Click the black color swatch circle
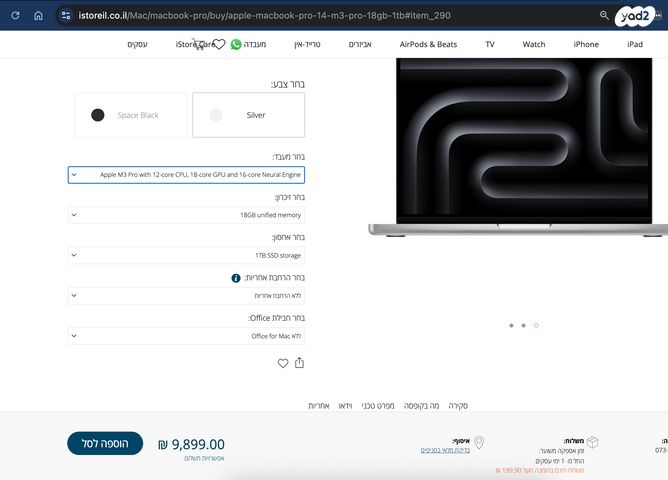 [x=98, y=115]
